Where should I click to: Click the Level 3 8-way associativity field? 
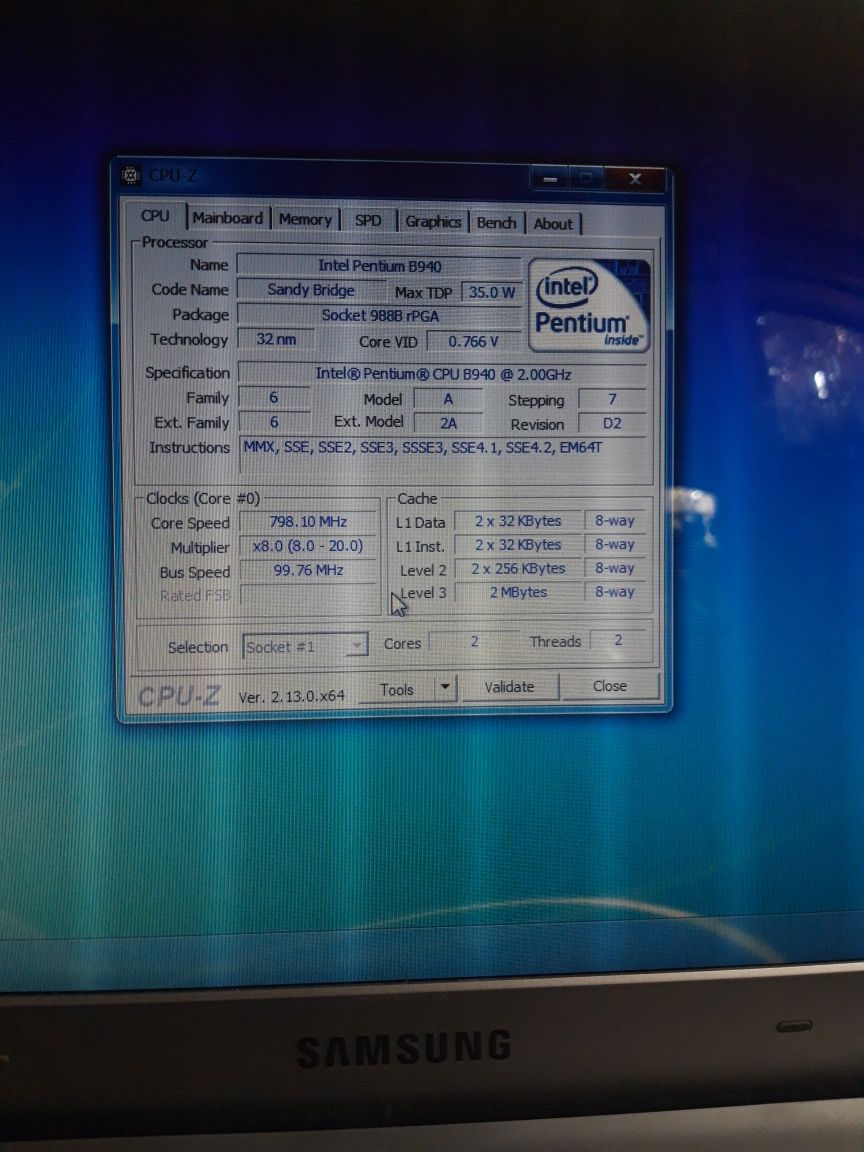(615, 592)
